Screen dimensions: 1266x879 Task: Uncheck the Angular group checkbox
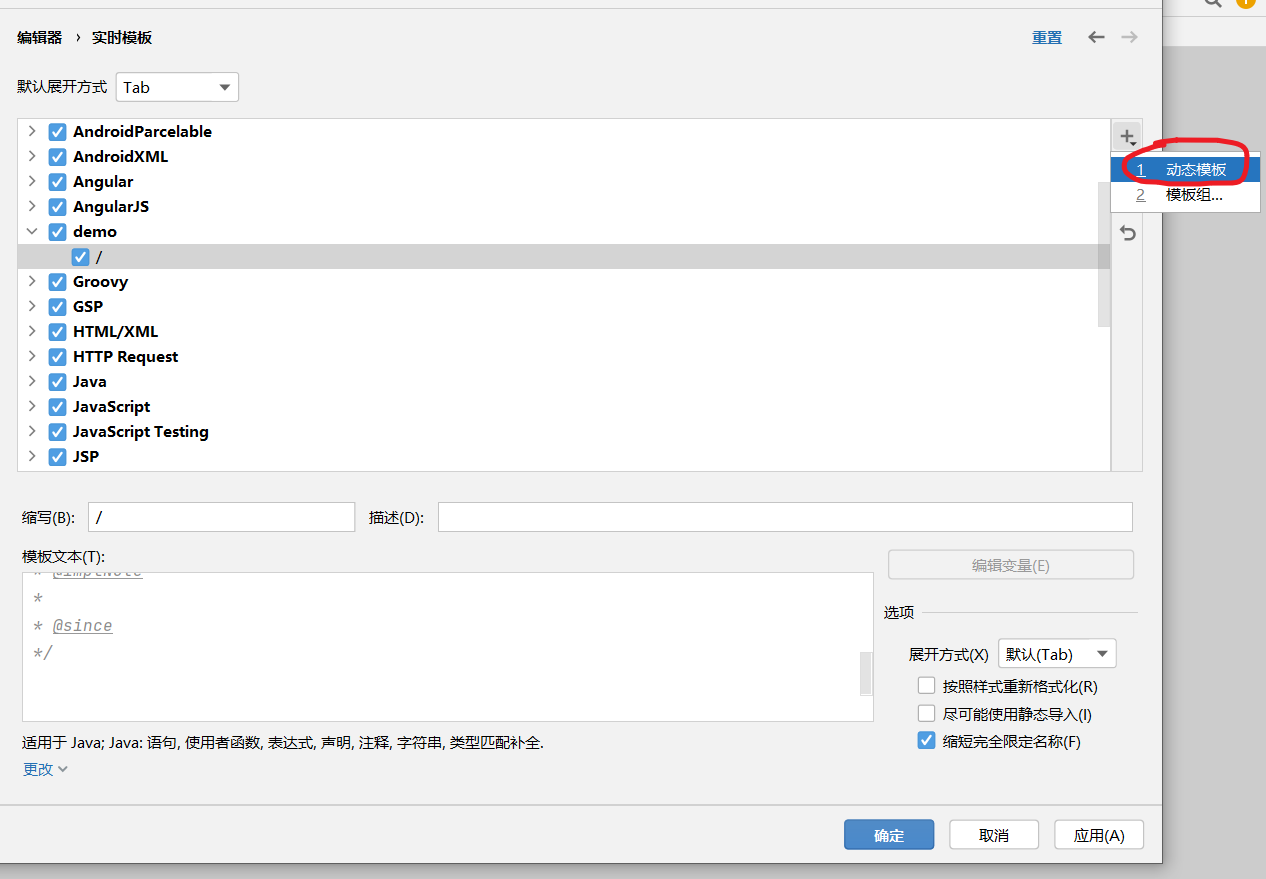click(x=58, y=181)
